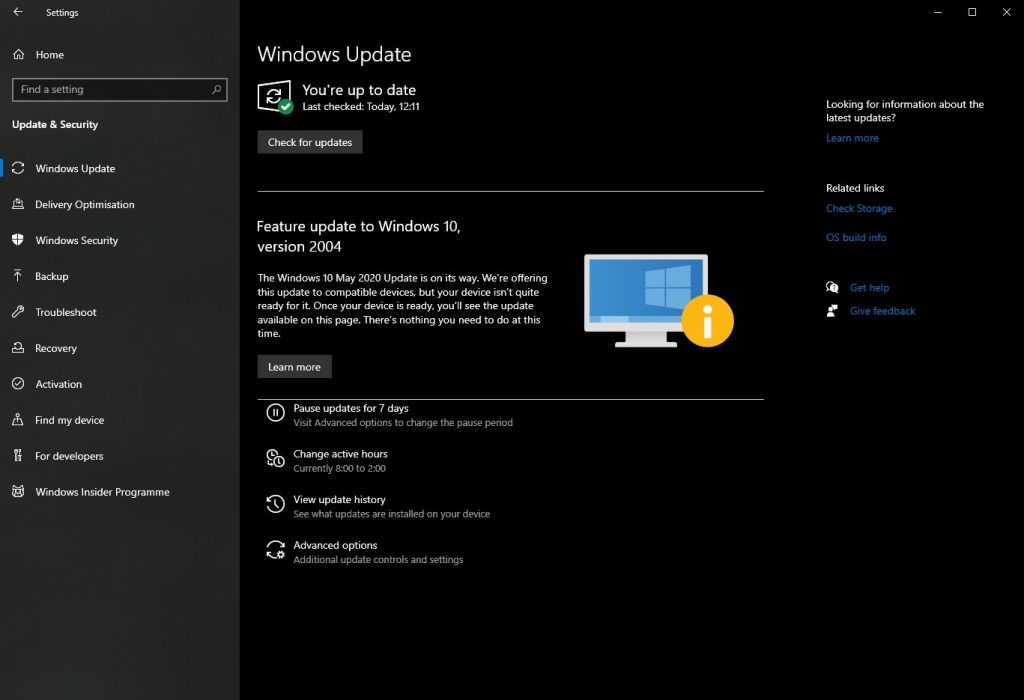Open the Backup settings page

[x=120, y=276]
